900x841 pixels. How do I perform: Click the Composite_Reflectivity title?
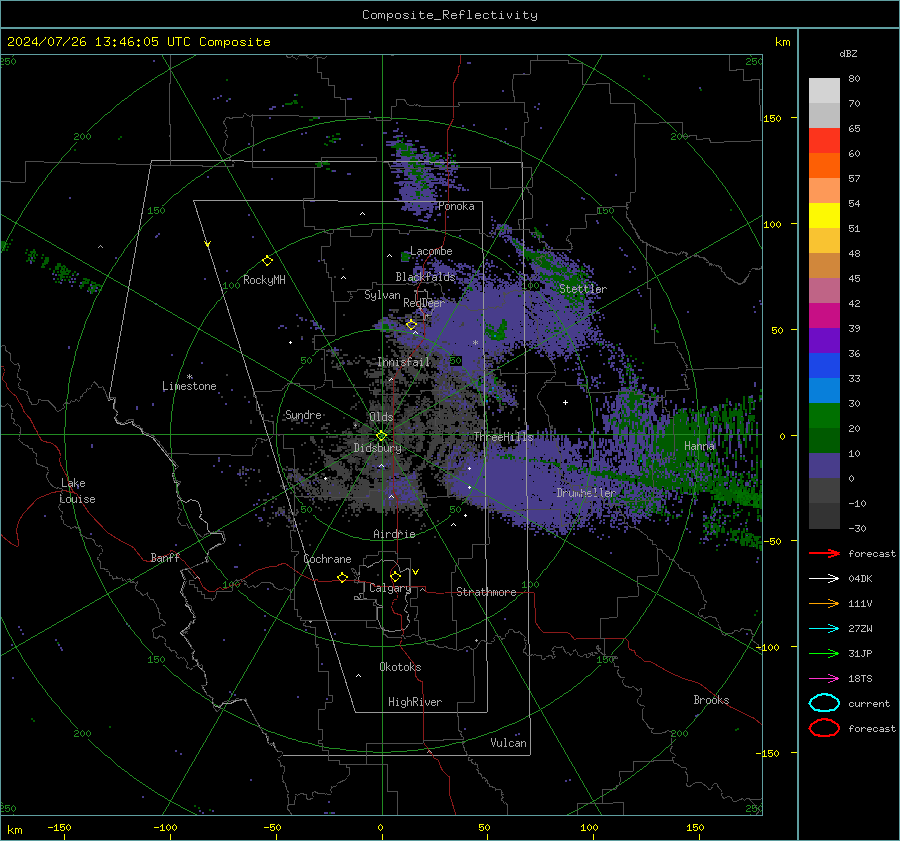coord(450,15)
